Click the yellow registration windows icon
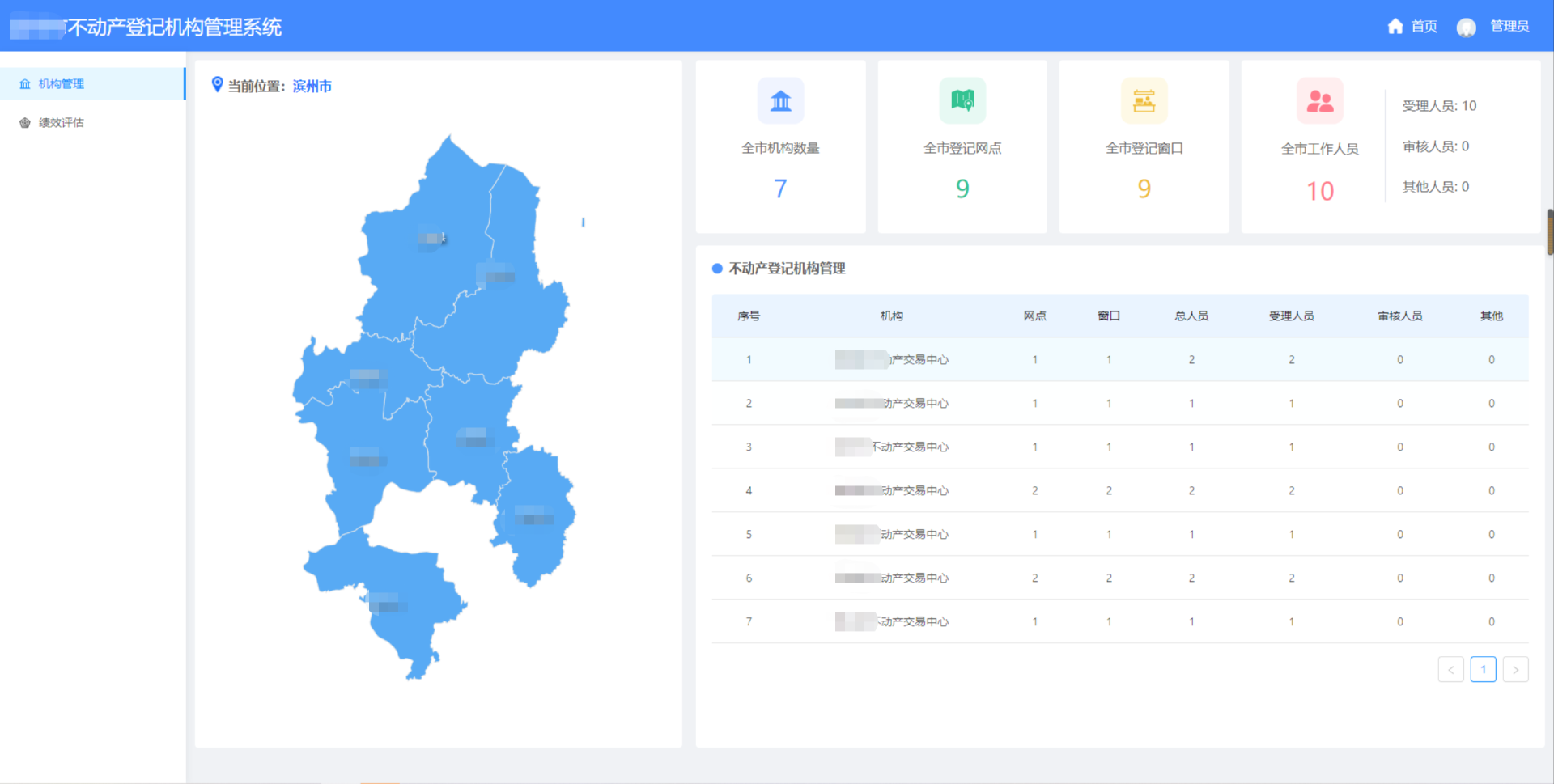Screen dimensions: 1554x784 (1144, 101)
